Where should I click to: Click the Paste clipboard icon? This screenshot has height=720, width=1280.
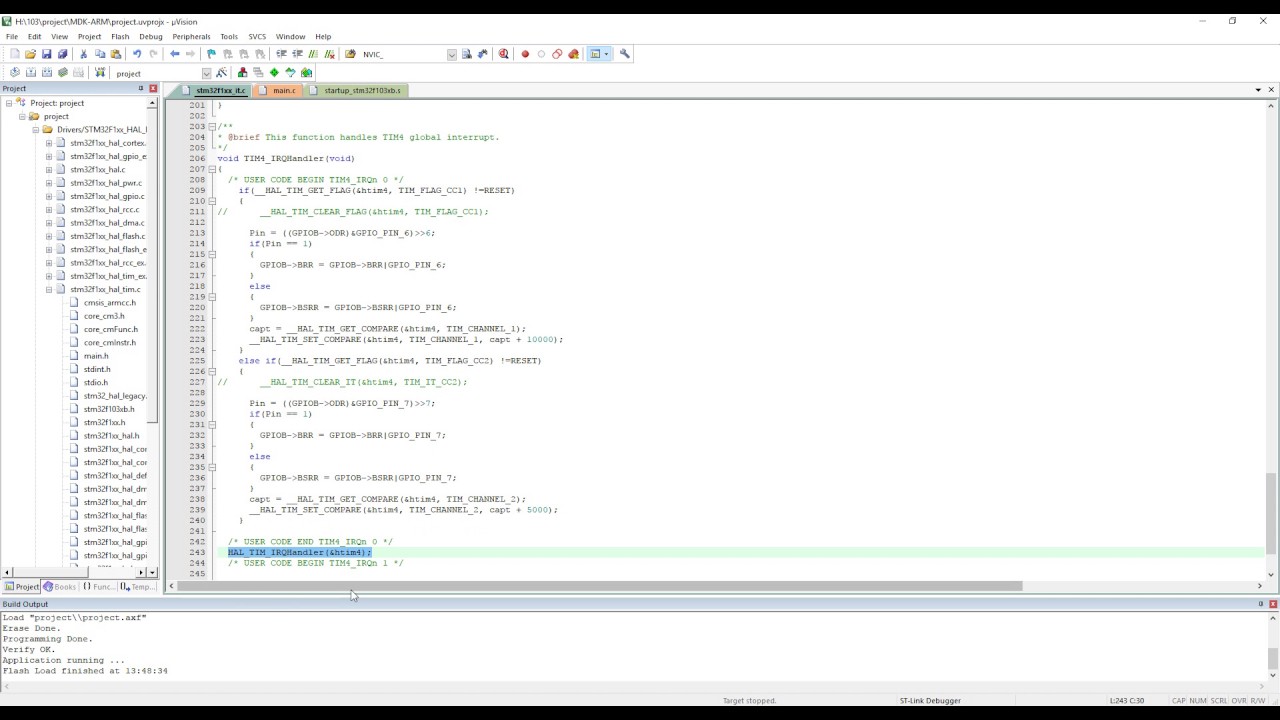[x=115, y=54]
